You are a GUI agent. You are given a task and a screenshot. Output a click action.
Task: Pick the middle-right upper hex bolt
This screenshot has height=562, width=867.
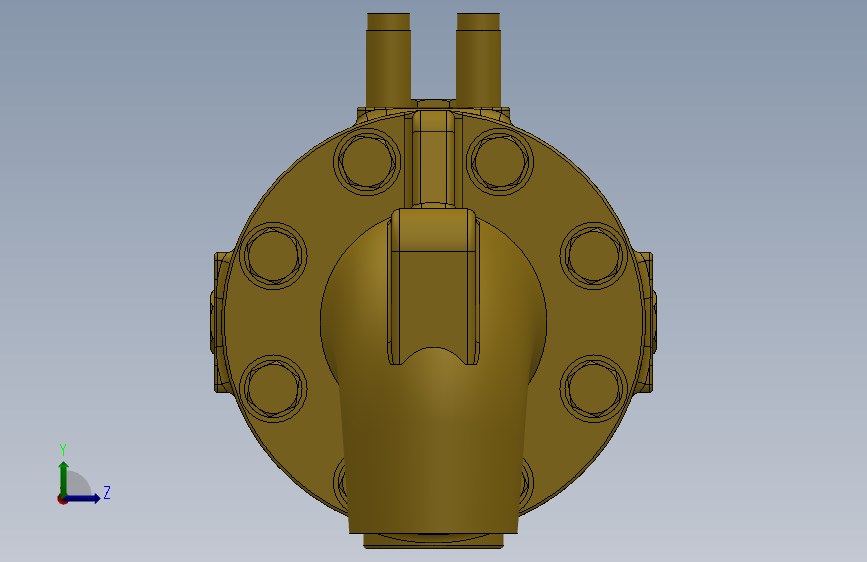click(594, 256)
